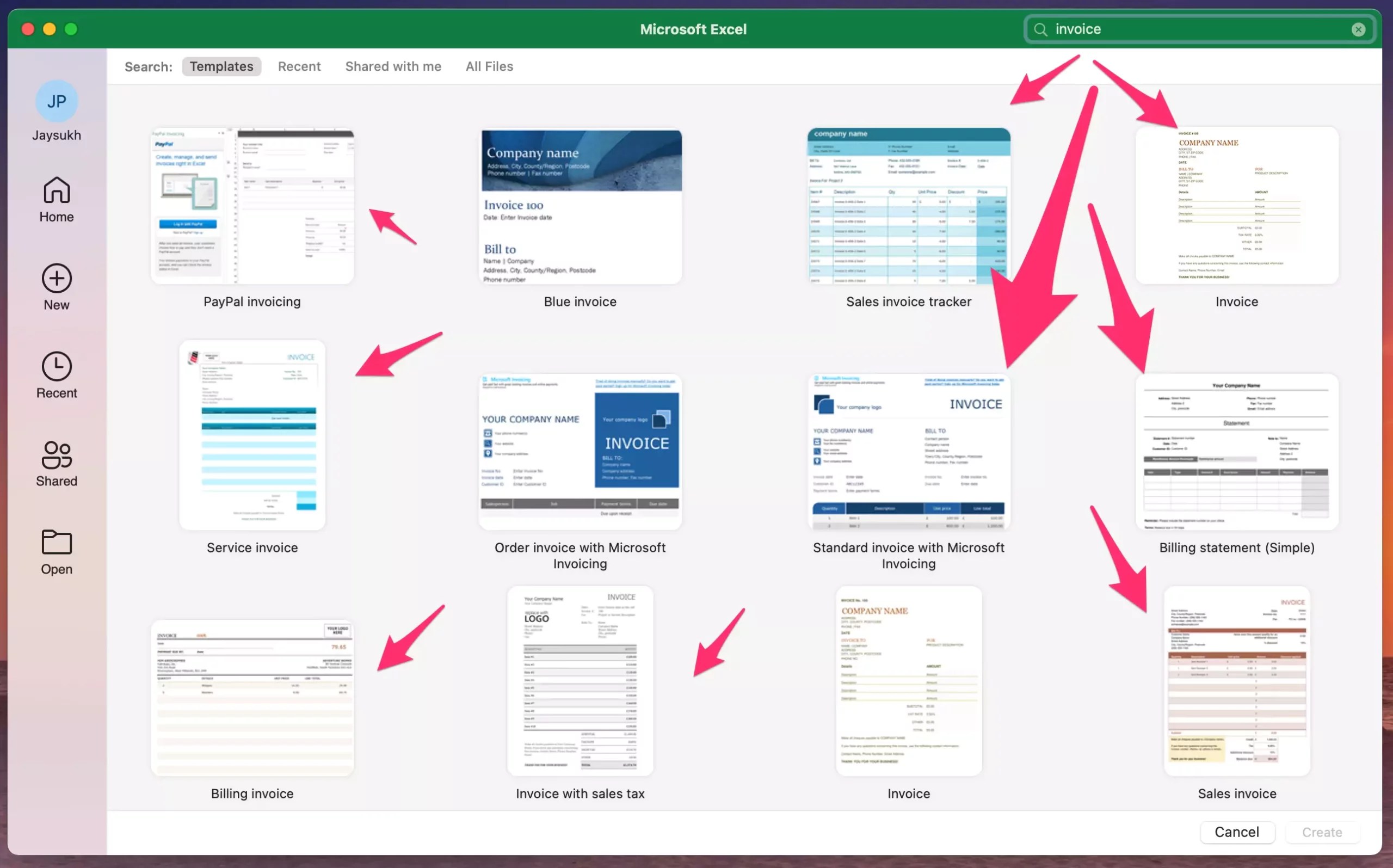Select the All Files tab
1393x868 pixels.
pos(489,66)
